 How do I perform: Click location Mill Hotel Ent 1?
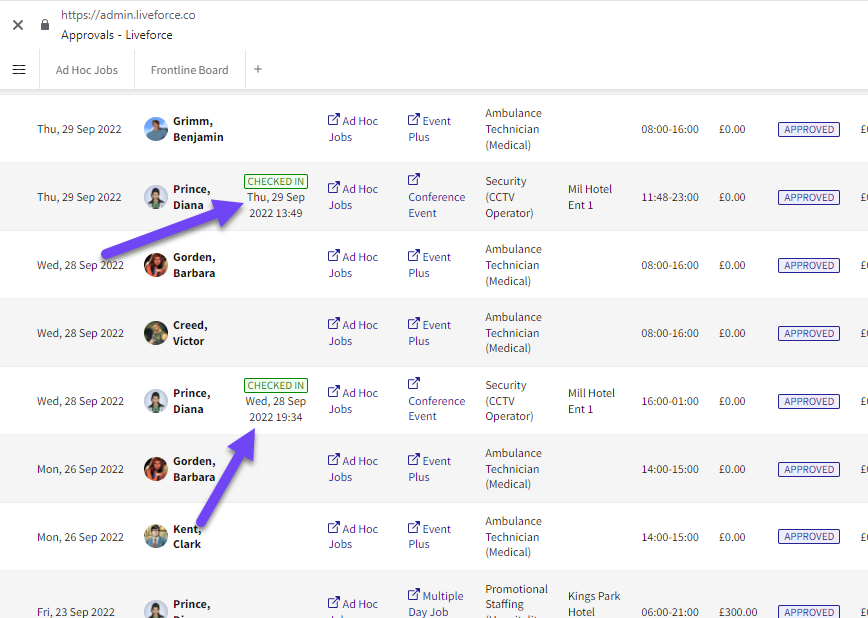[x=591, y=401]
